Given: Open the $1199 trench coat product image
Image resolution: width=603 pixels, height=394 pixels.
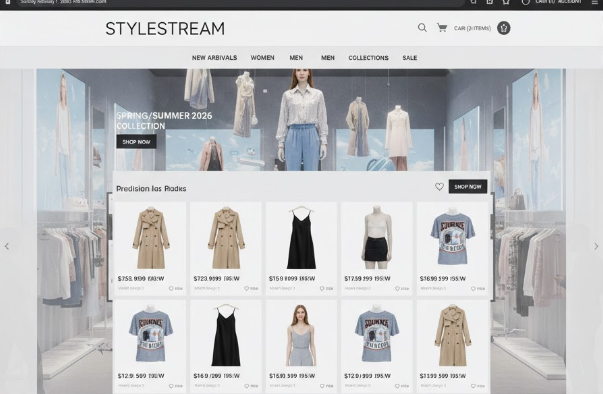Looking at the screenshot, I should tap(453, 335).
